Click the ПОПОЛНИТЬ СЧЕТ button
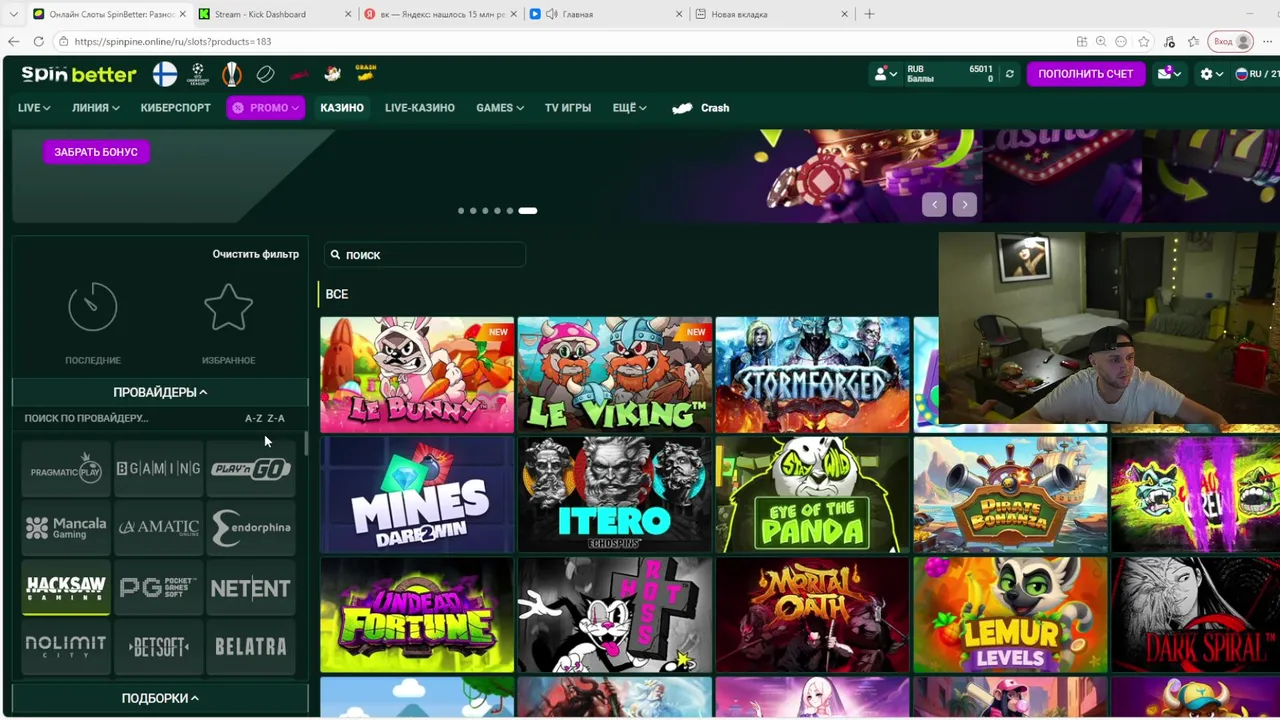This screenshot has height=720, width=1280. [x=1085, y=74]
